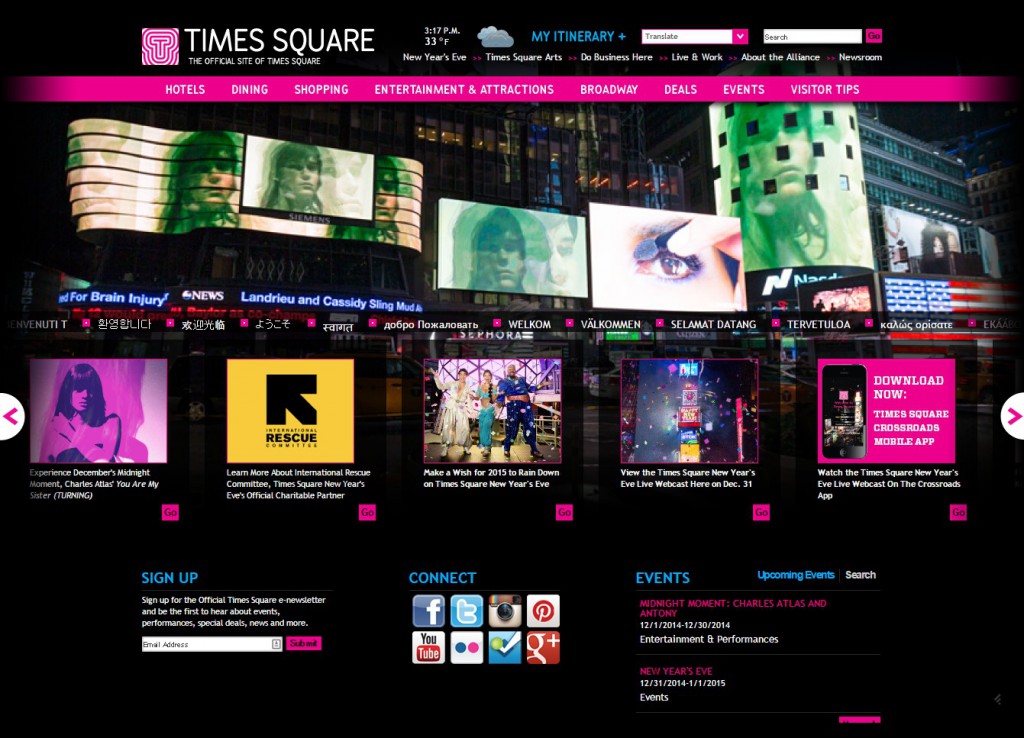Submit the e-newsletter signup

point(304,643)
